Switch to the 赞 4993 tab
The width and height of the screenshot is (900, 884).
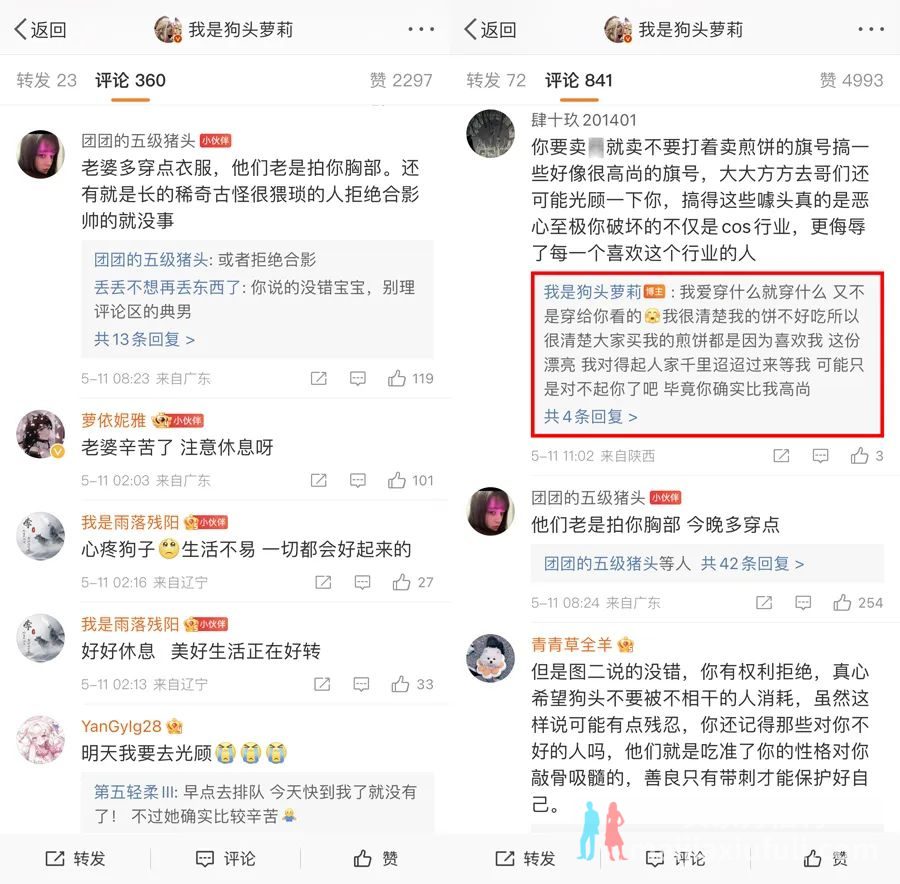point(851,80)
